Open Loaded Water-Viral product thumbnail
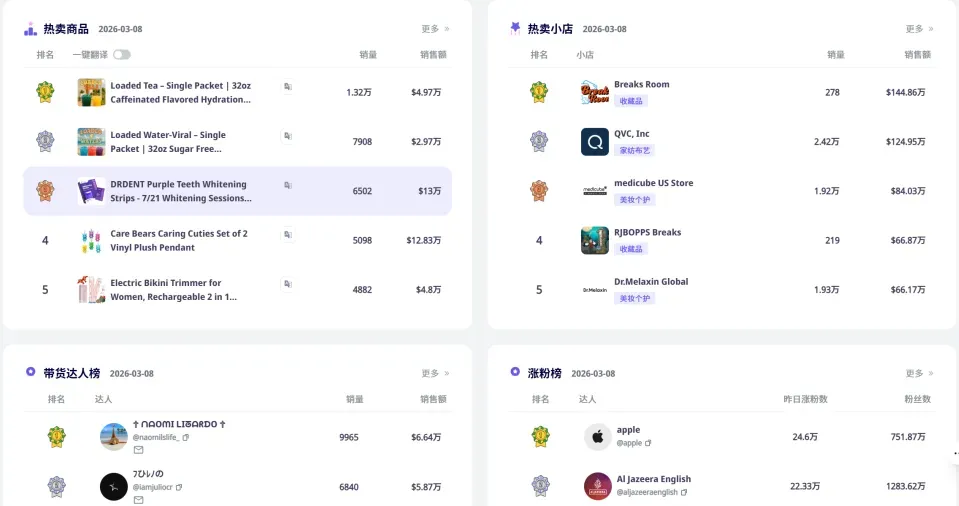Screen dimensions: 959x506 91,142
